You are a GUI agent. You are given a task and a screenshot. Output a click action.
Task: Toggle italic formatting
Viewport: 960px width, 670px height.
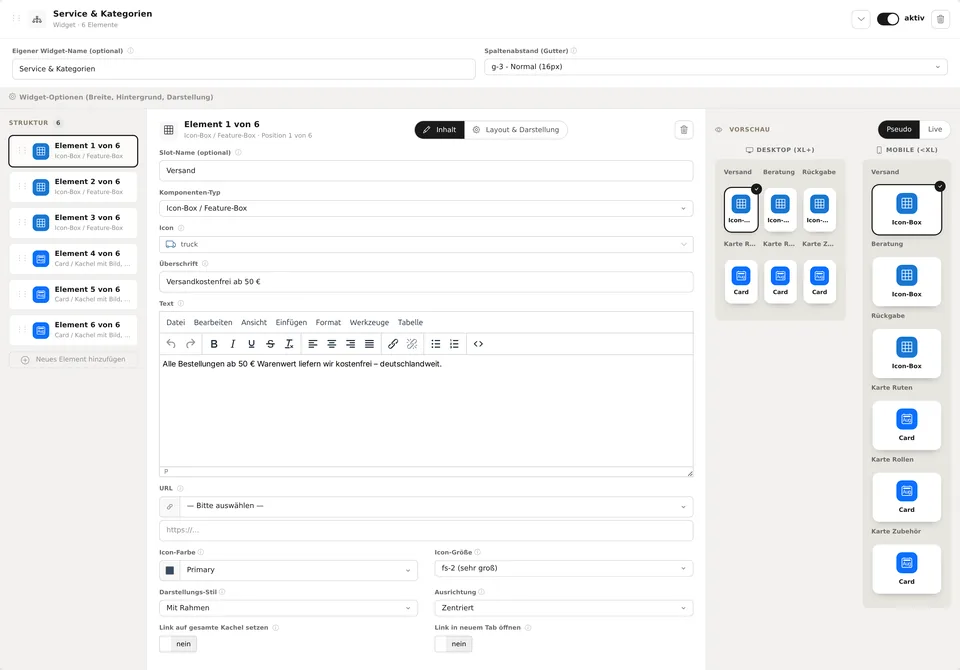point(233,344)
